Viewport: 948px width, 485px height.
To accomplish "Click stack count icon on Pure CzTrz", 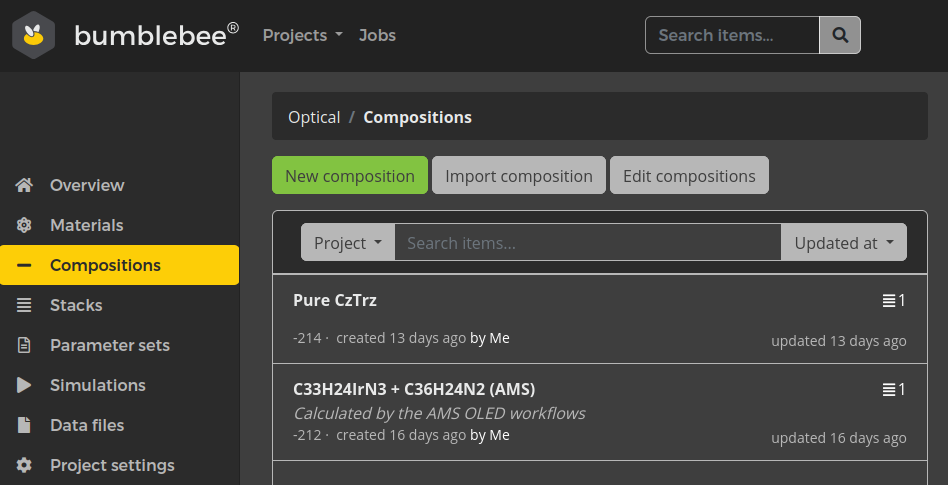I will click(888, 301).
